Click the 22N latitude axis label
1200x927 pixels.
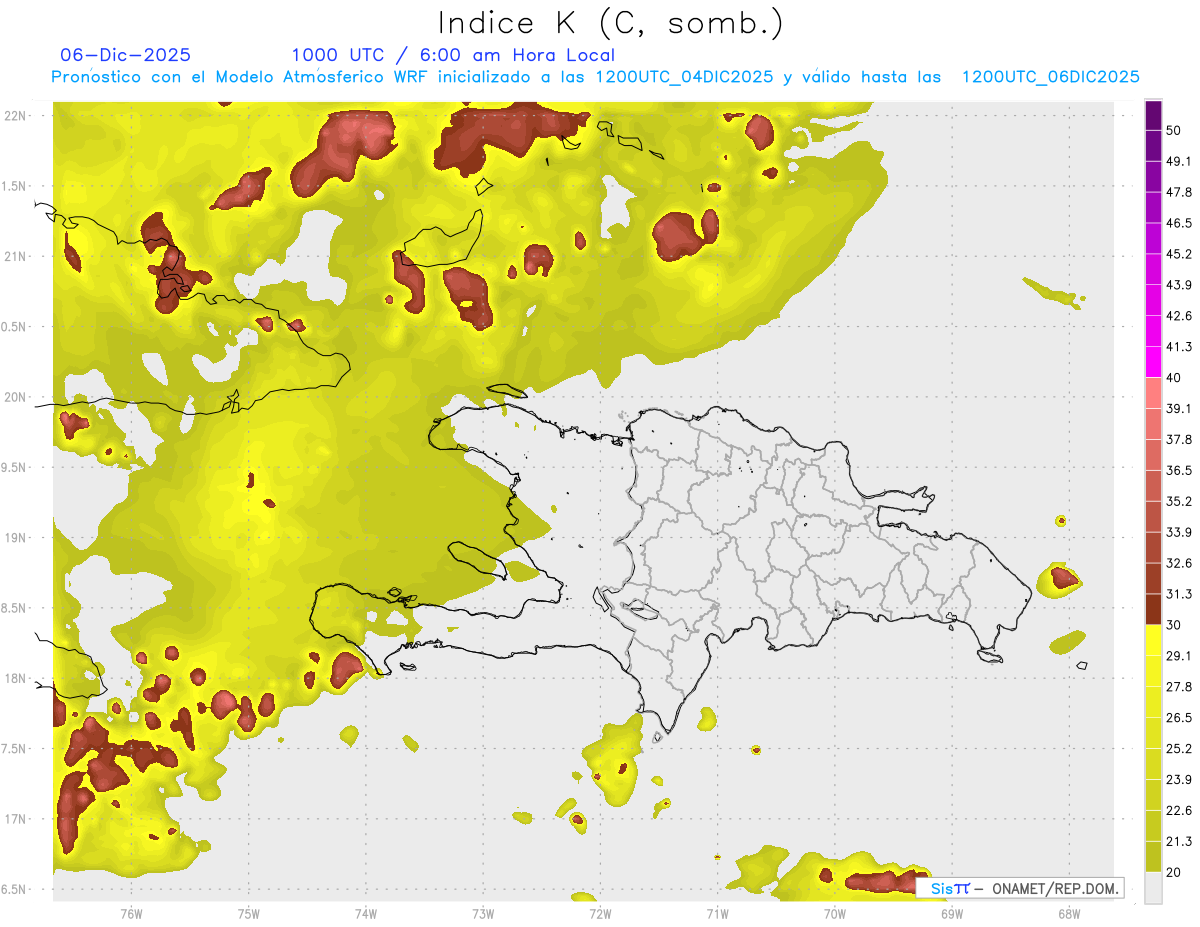[x=17, y=116]
